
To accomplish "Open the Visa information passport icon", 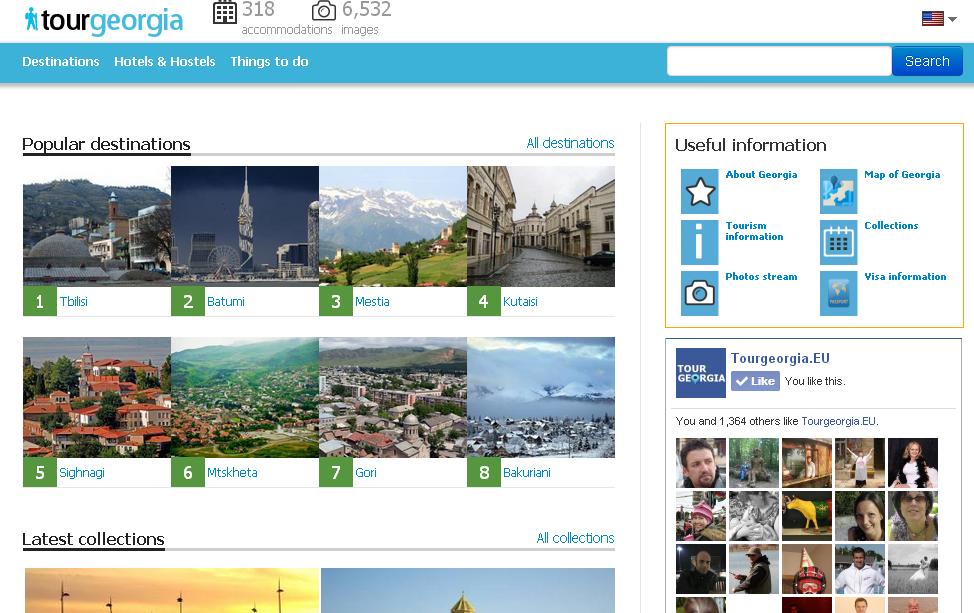I will coord(838,293).
